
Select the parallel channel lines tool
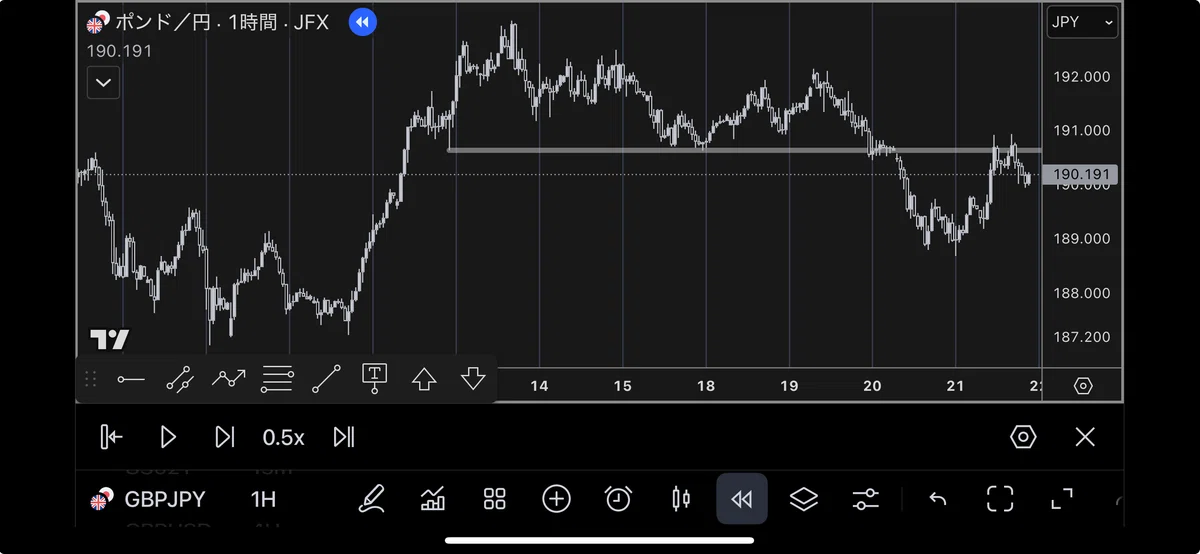pyautogui.click(x=277, y=379)
